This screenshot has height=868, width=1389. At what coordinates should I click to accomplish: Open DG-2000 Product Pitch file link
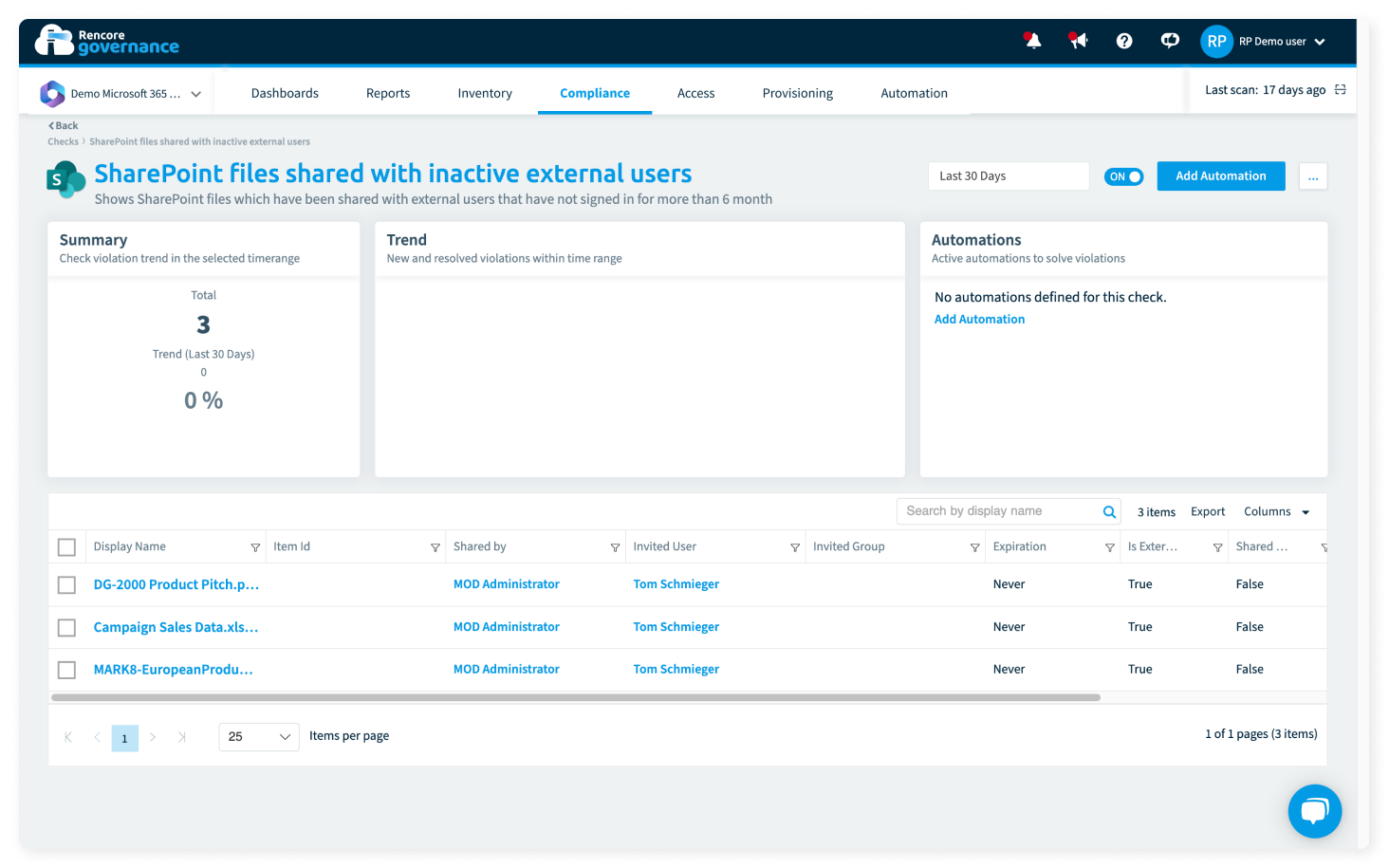(176, 585)
